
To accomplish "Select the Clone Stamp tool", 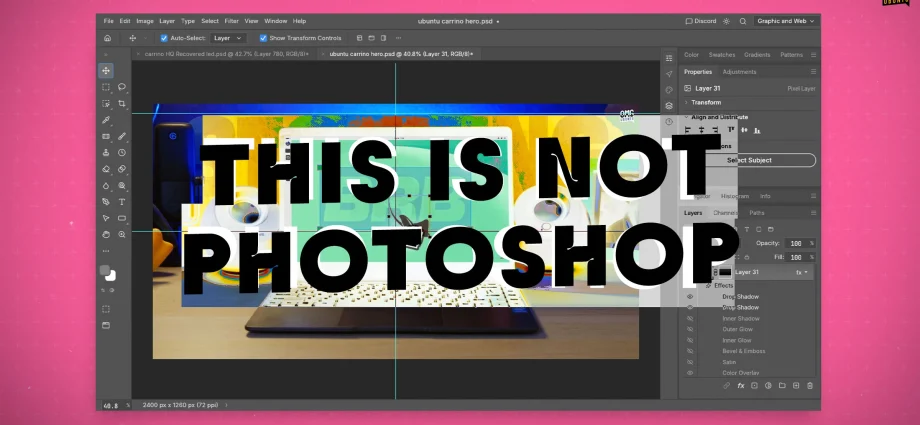I will pyautogui.click(x=106, y=153).
